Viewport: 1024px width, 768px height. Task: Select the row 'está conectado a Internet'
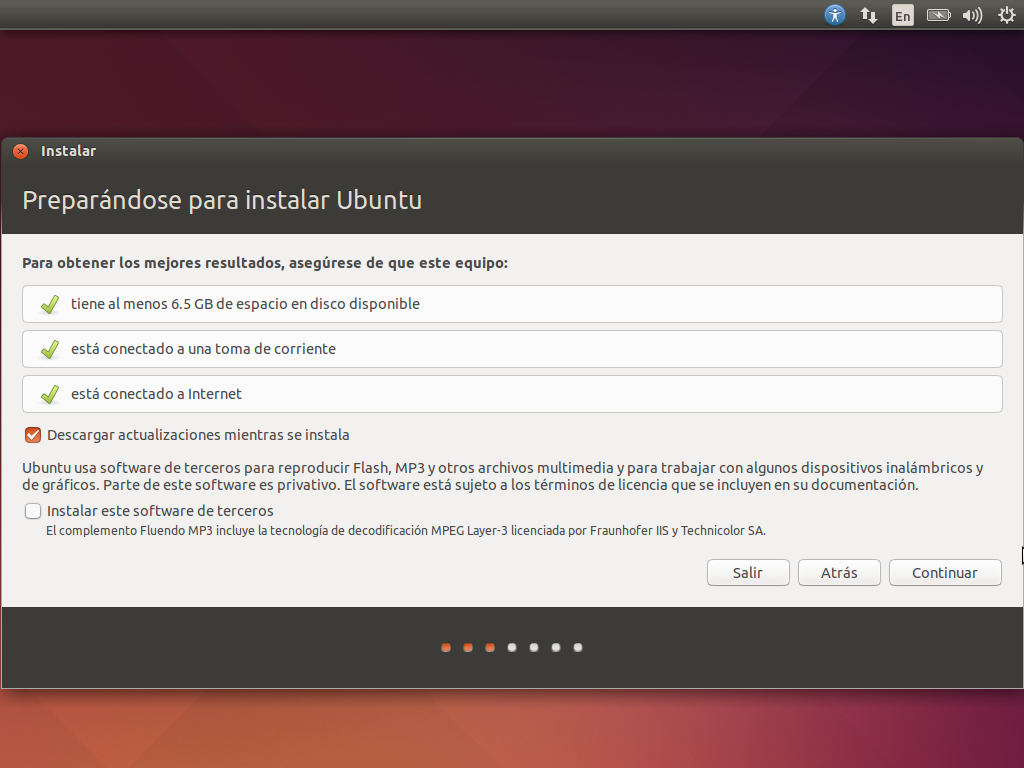pos(512,394)
